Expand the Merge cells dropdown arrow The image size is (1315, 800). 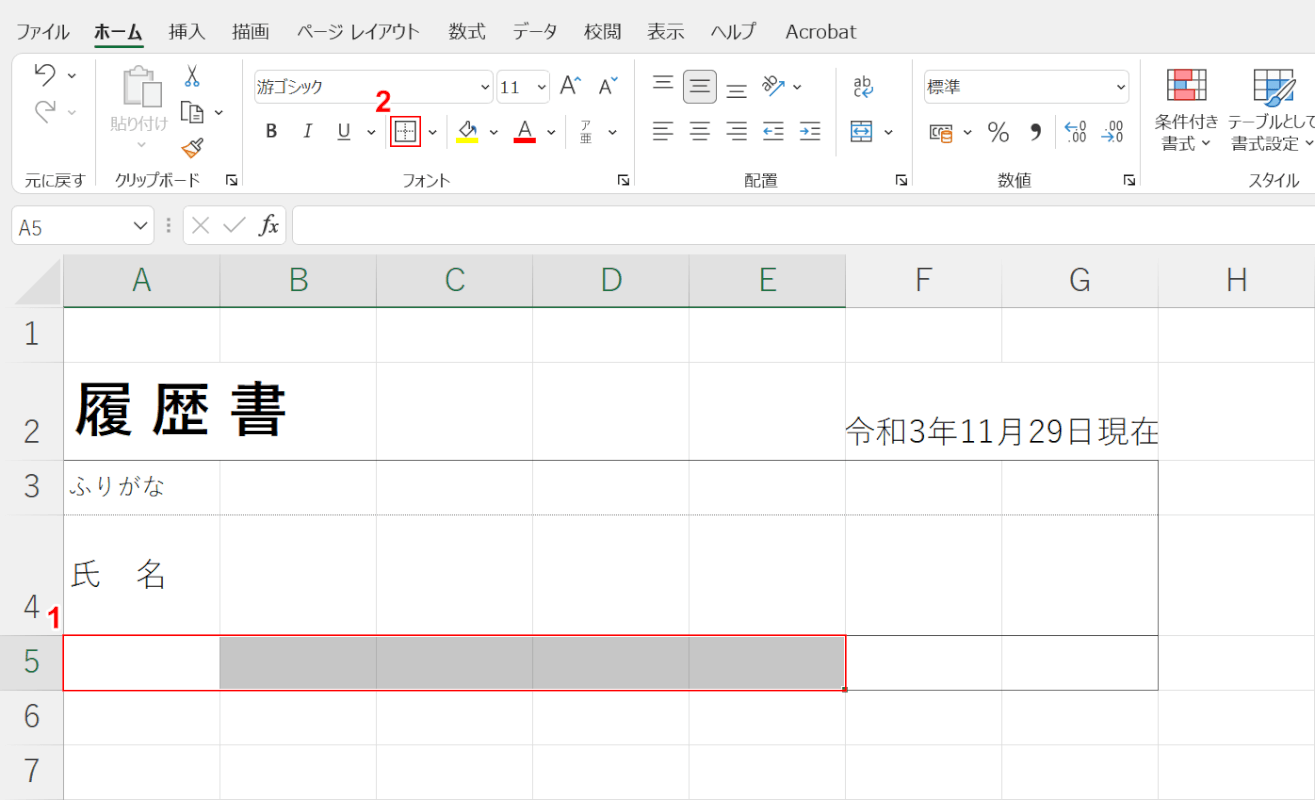pos(889,132)
